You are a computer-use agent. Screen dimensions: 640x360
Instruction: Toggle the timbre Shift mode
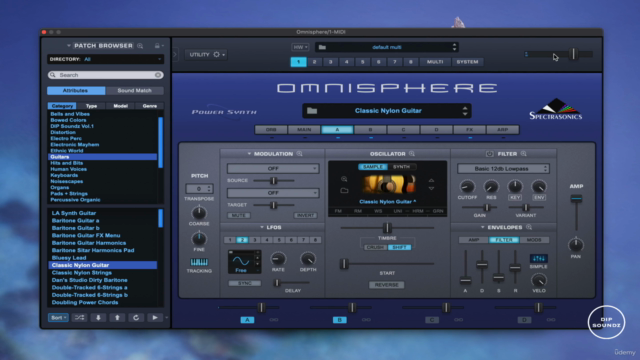[399, 247]
